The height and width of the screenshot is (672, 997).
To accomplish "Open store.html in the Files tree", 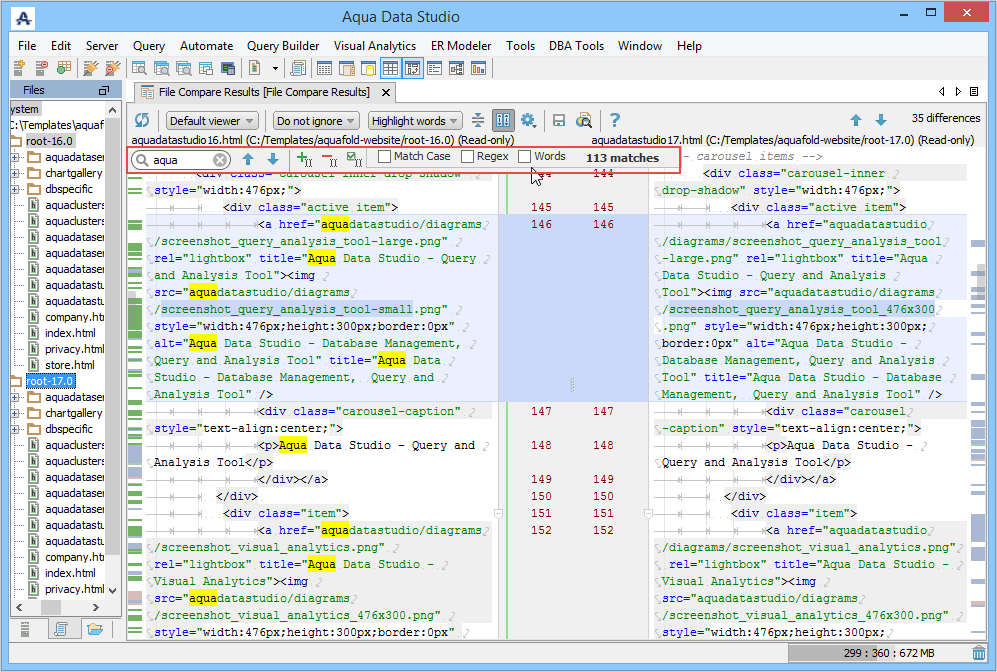I will [x=69, y=365].
